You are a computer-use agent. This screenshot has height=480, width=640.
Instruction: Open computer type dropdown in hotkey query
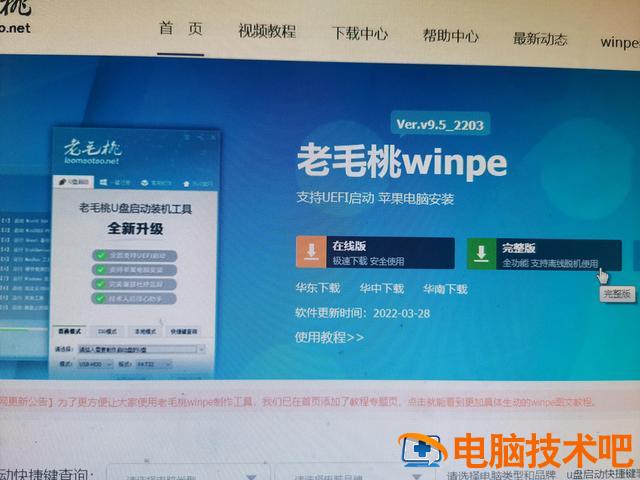pos(188,474)
